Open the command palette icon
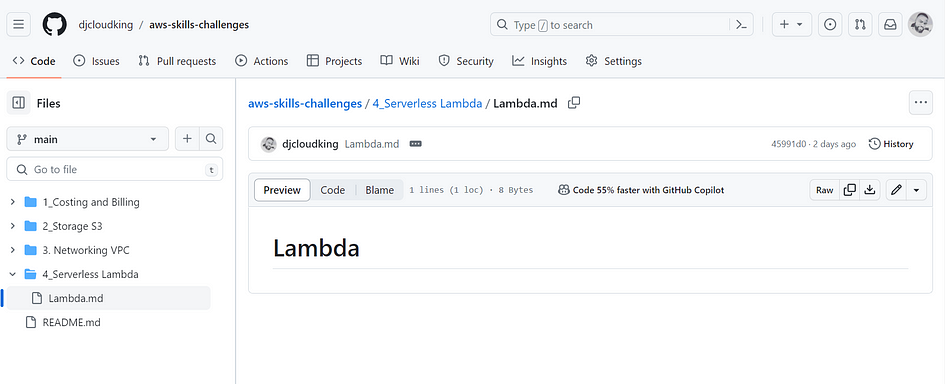The width and height of the screenshot is (945, 384). [x=741, y=25]
